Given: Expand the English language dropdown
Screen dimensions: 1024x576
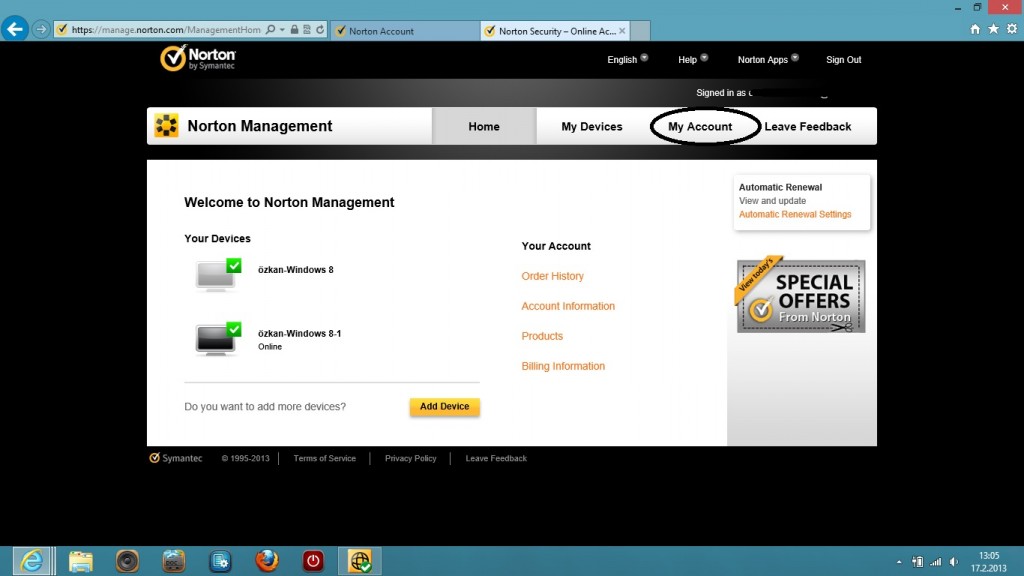Looking at the screenshot, I should [627, 60].
